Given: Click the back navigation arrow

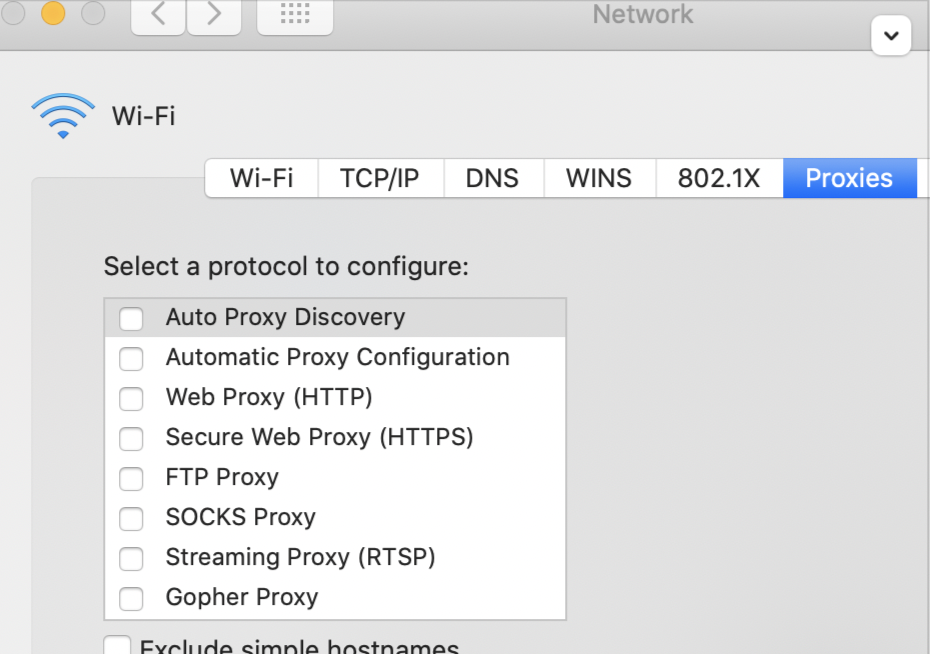Looking at the screenshot, I should coord(158,16).
